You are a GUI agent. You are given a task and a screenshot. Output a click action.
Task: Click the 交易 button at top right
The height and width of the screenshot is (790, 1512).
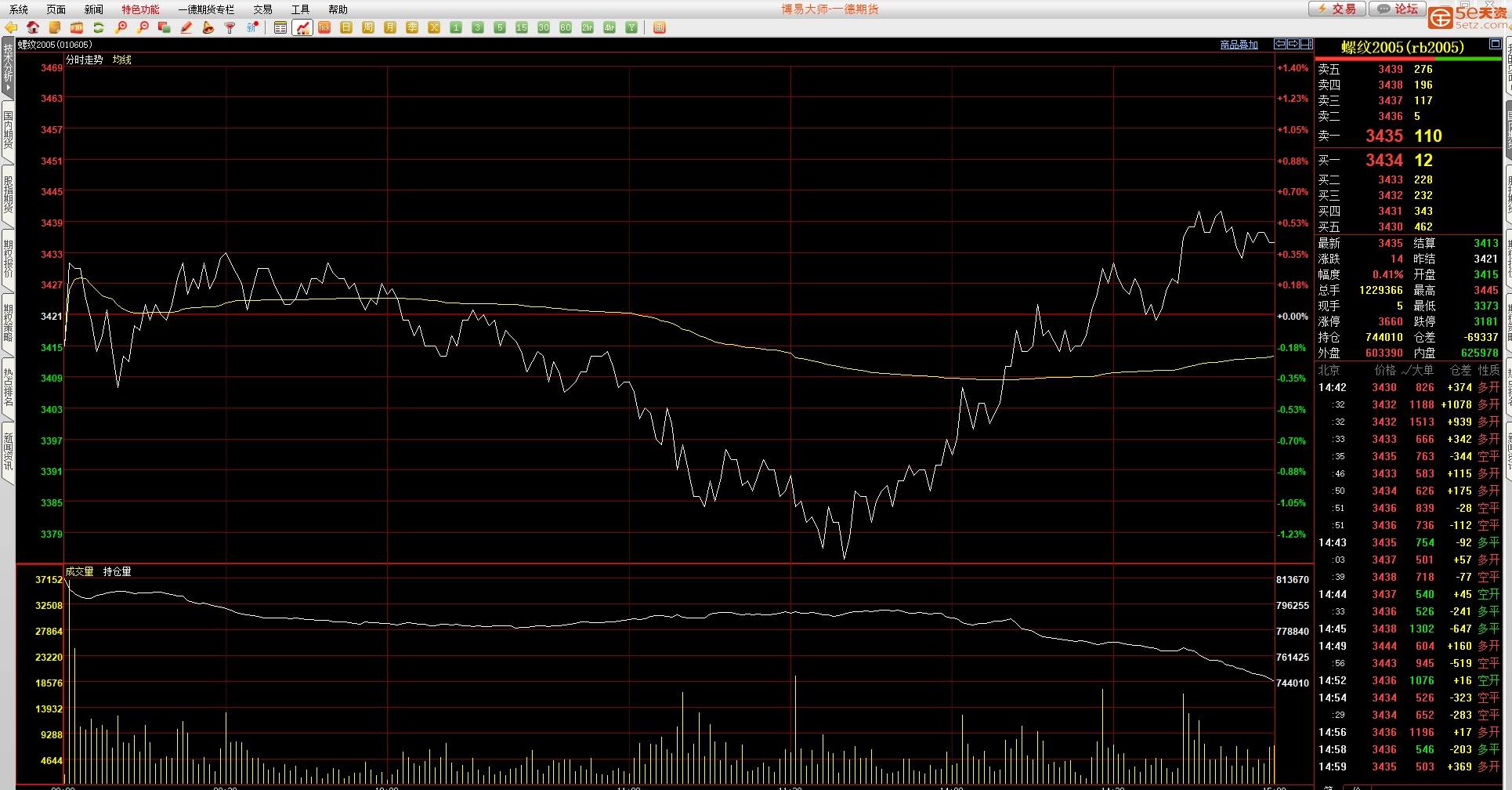point(1337,9)
